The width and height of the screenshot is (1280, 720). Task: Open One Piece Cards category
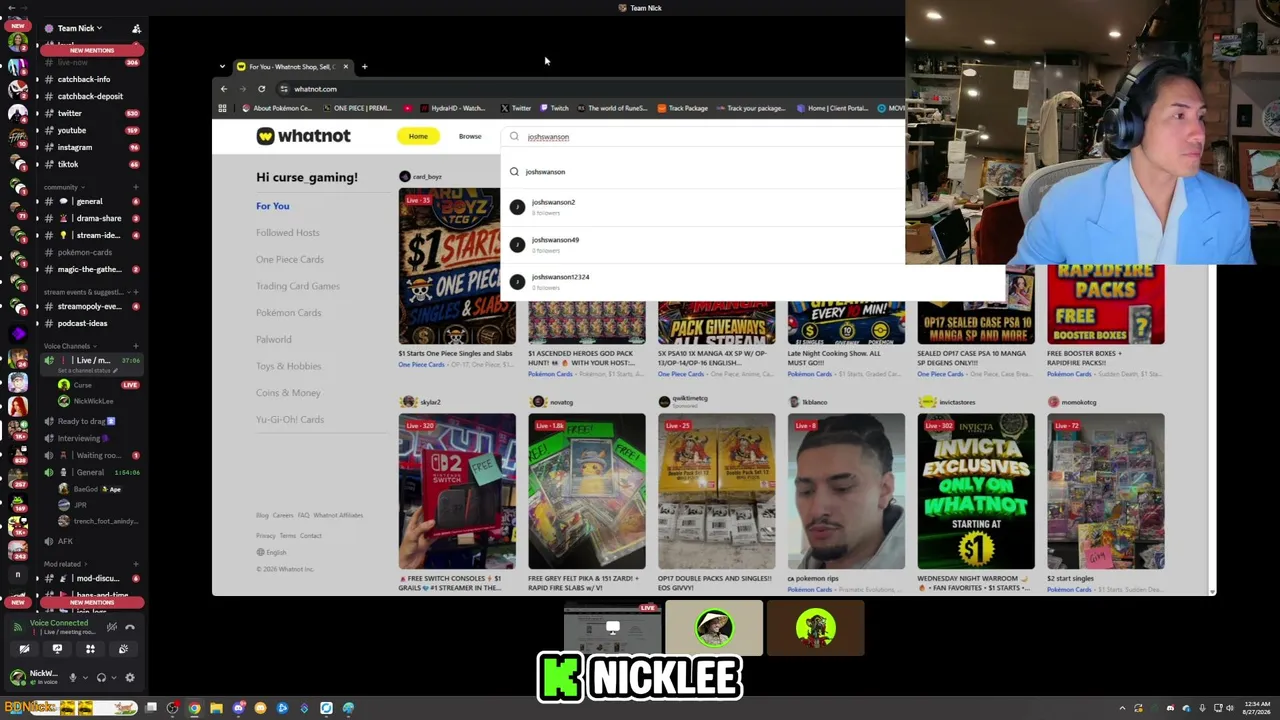[290, 259]
